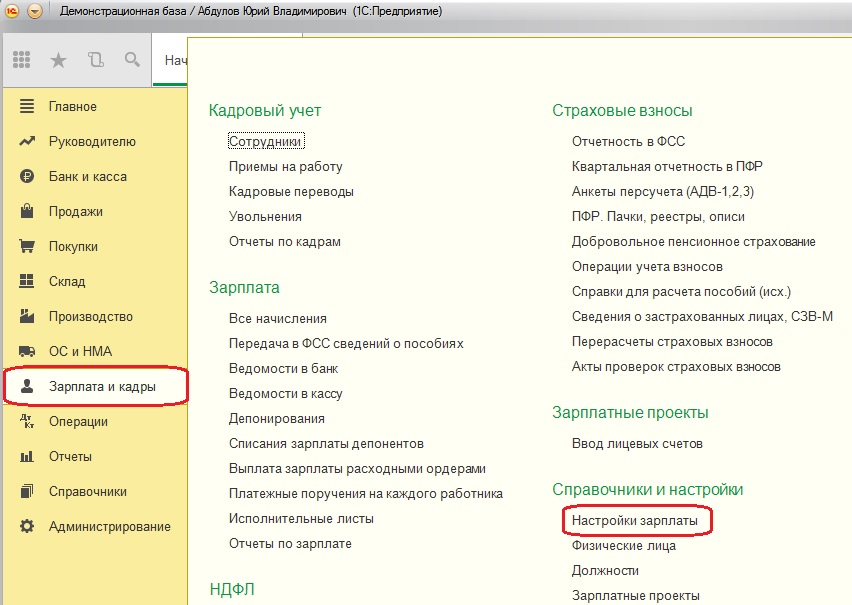The width and height of the screenshot is (852, 605).
Task: Open Ведомости в кассу
Action: (285, 394)
